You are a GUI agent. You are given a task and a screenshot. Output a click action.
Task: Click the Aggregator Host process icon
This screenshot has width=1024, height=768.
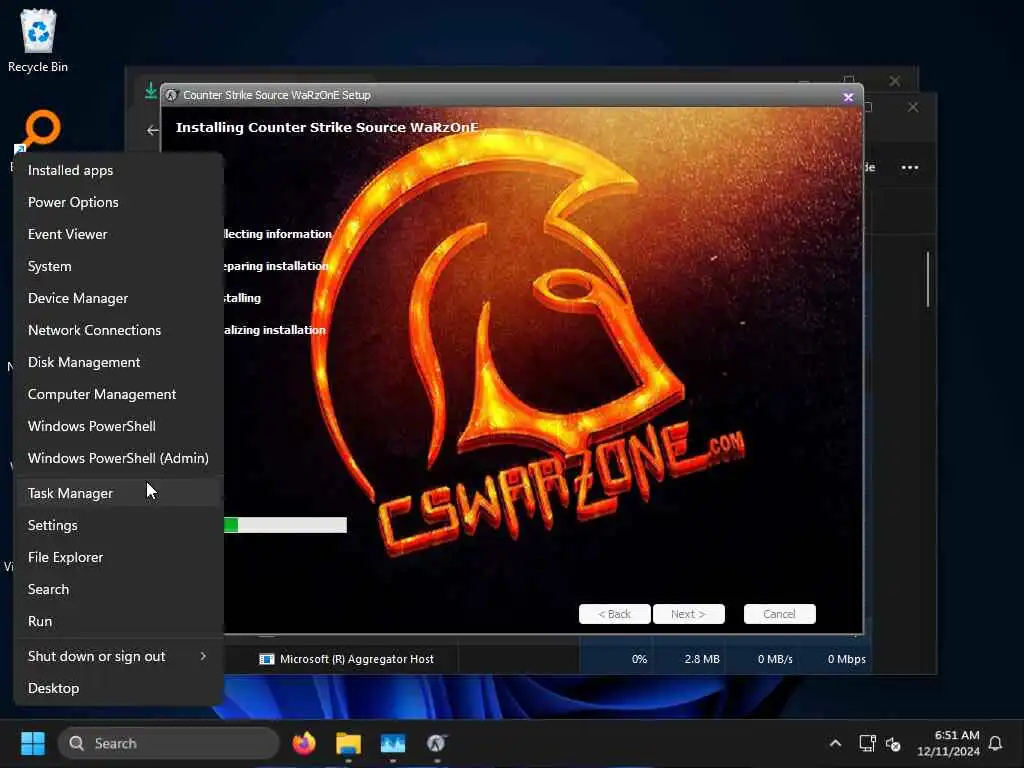[266, 659]
